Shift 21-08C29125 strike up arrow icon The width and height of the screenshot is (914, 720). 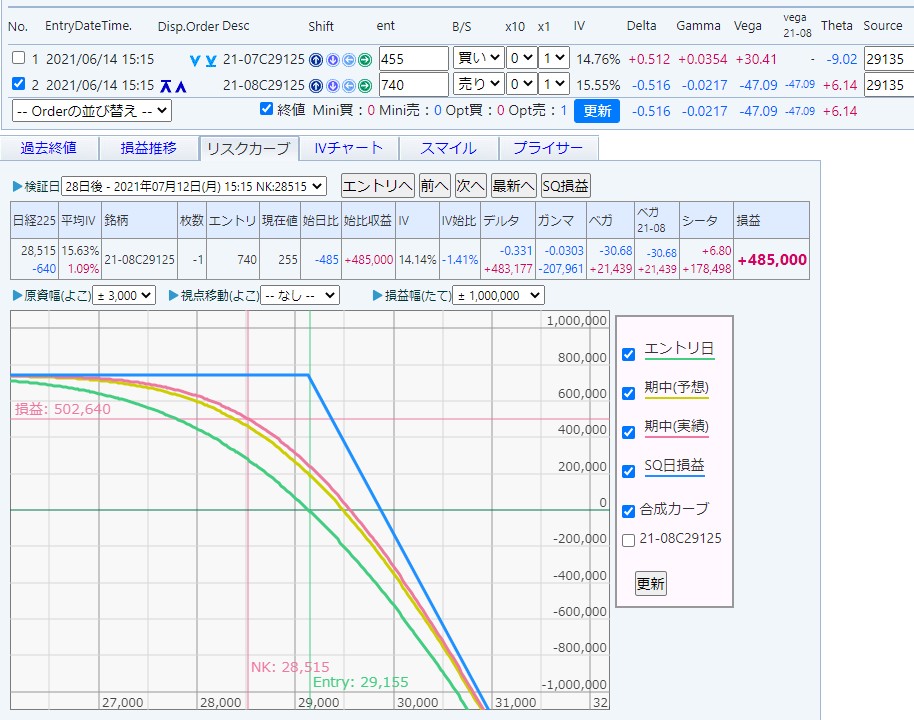click(316, 86)
